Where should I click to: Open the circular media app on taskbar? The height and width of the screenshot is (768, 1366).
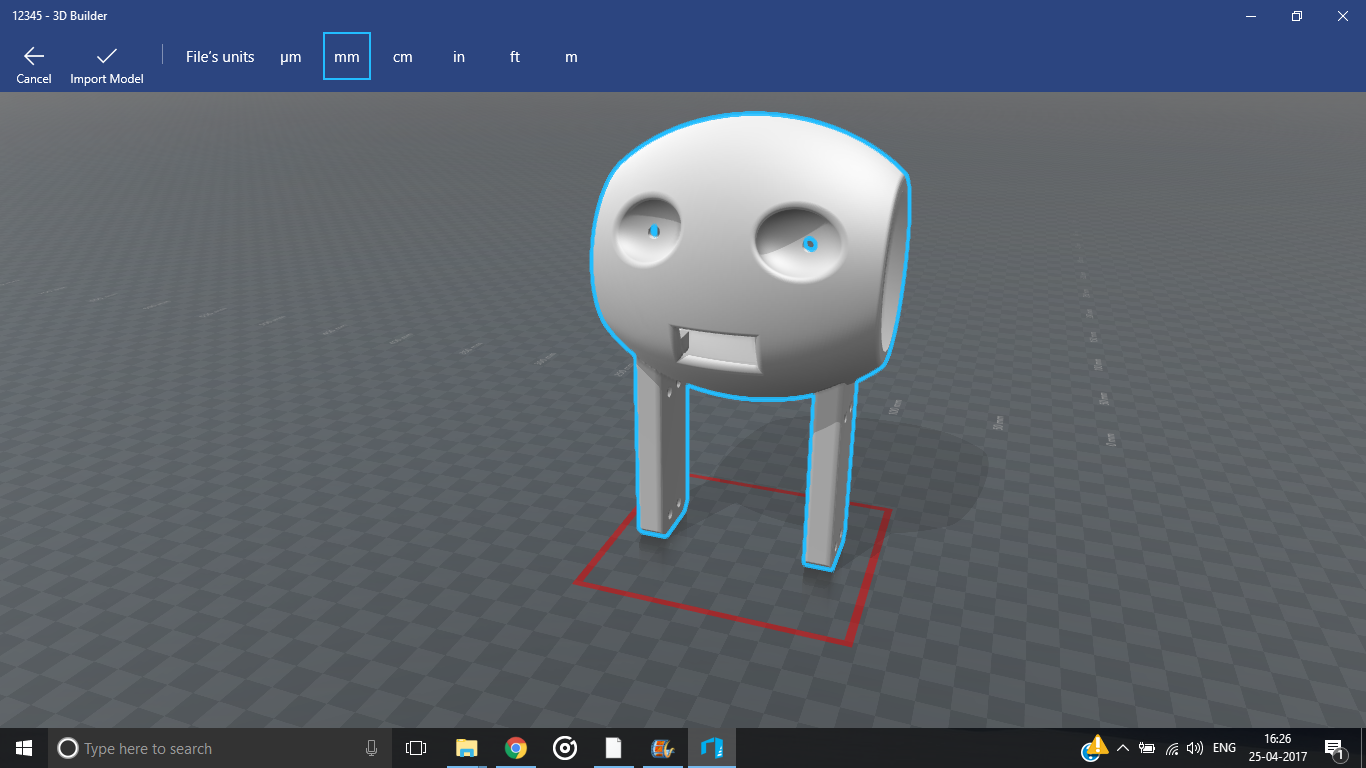564,748
